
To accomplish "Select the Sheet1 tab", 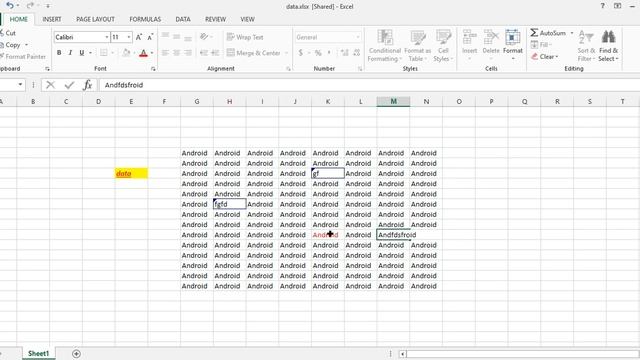I will (38, 353).
